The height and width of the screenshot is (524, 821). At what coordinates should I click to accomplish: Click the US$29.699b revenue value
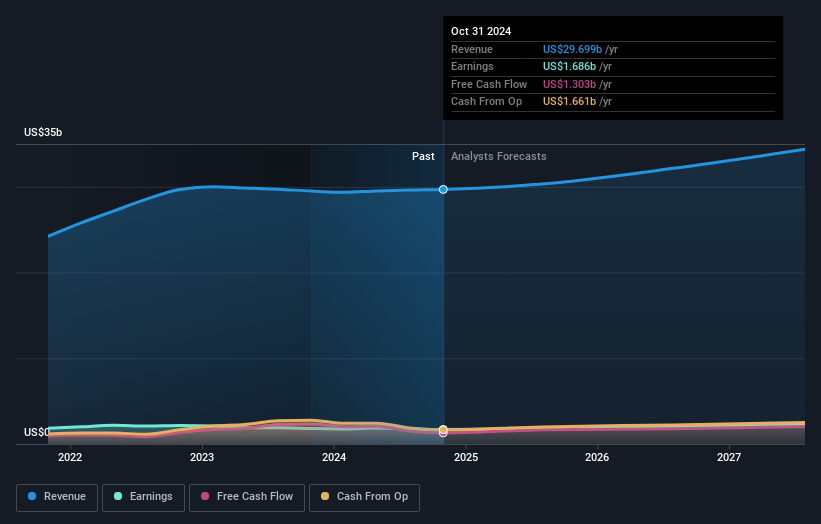[572, 49]
